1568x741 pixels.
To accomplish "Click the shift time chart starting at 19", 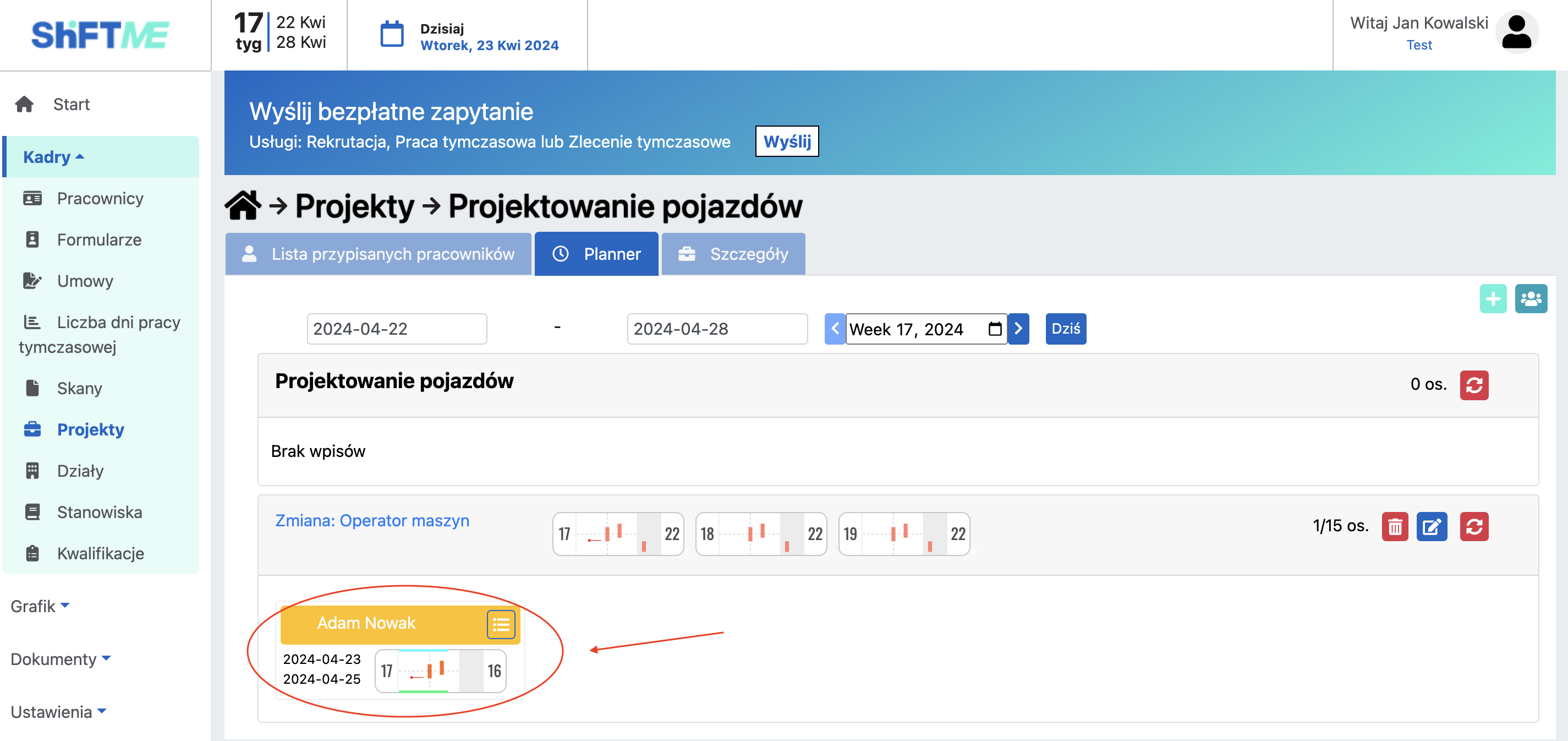I will tap(904, 534).
